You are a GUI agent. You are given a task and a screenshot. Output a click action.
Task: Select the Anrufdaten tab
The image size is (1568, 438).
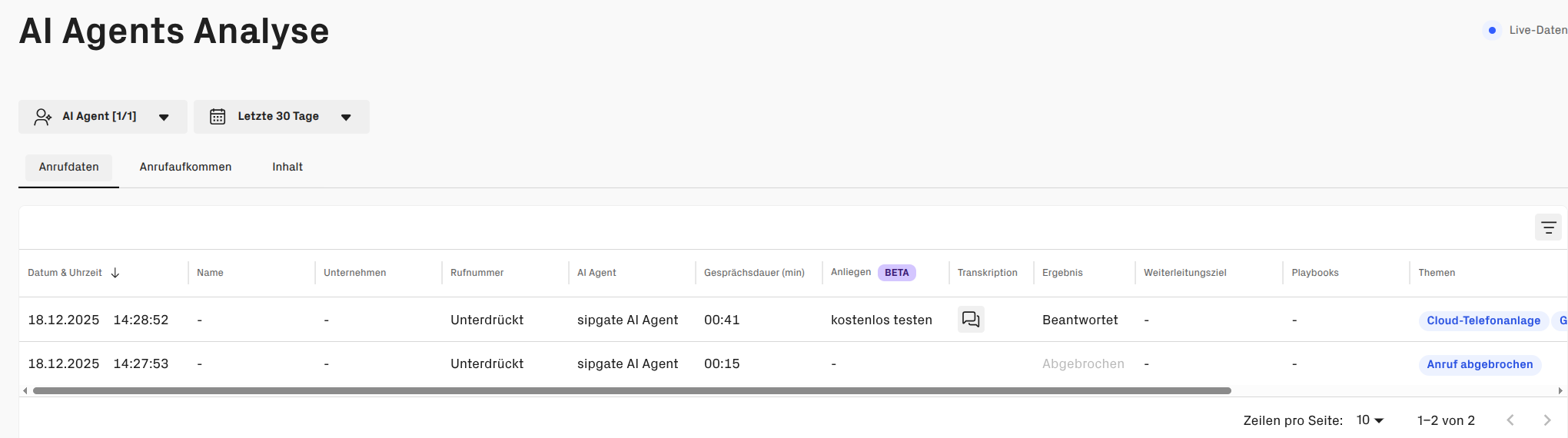[x=69, y=167]
